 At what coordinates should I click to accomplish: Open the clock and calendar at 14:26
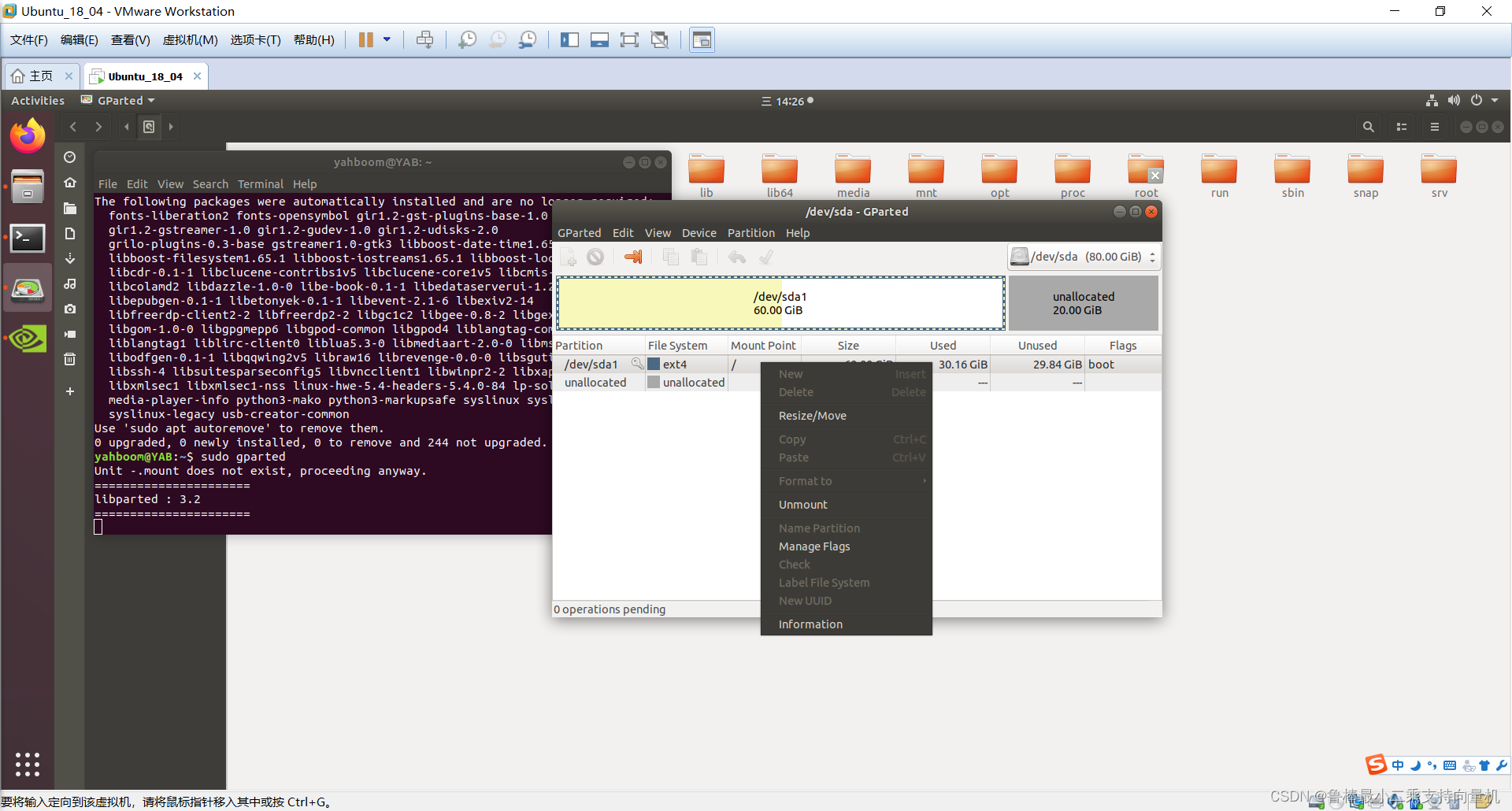click(x=787, y=102)
